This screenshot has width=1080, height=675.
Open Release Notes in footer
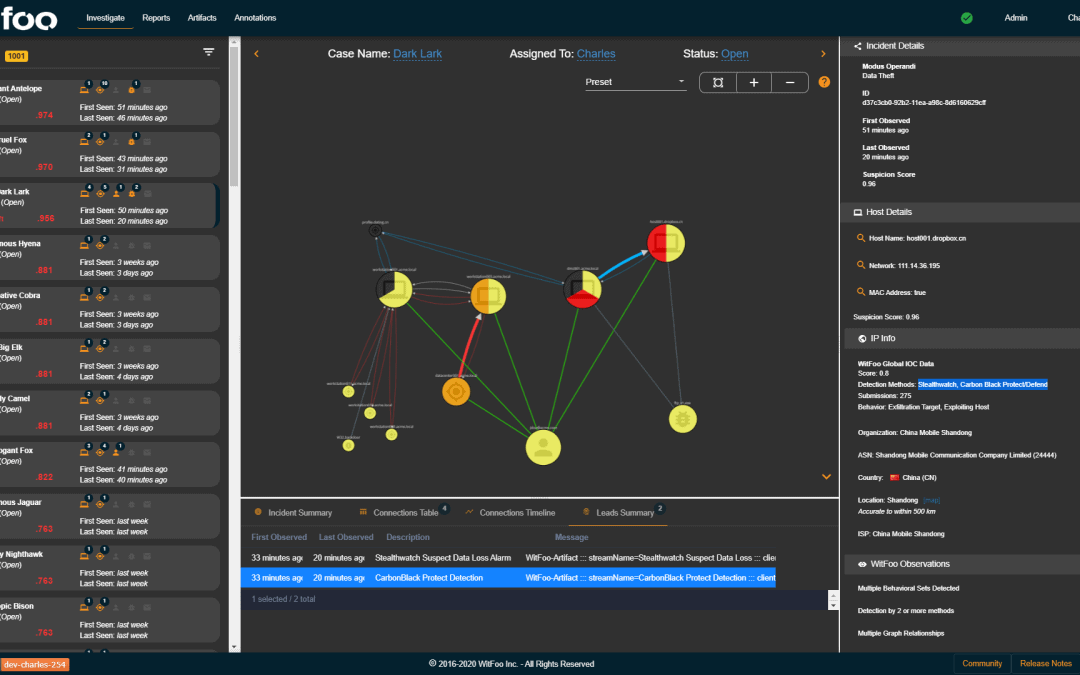click(x=1046, y=663)
